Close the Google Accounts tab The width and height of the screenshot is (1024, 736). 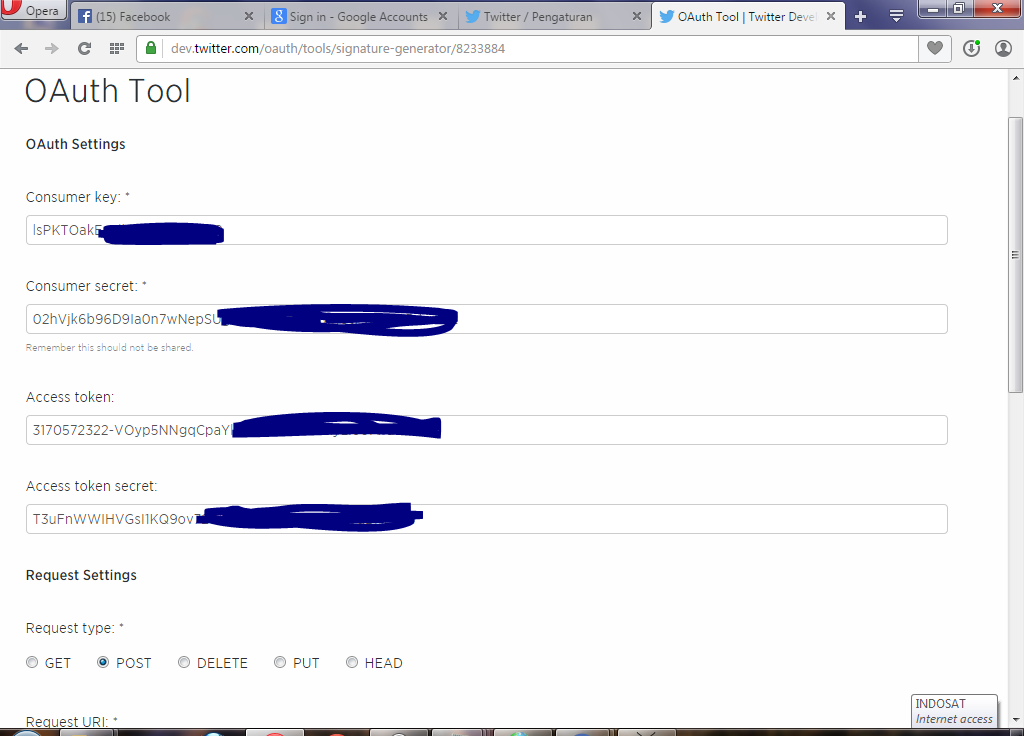point(443,16)
